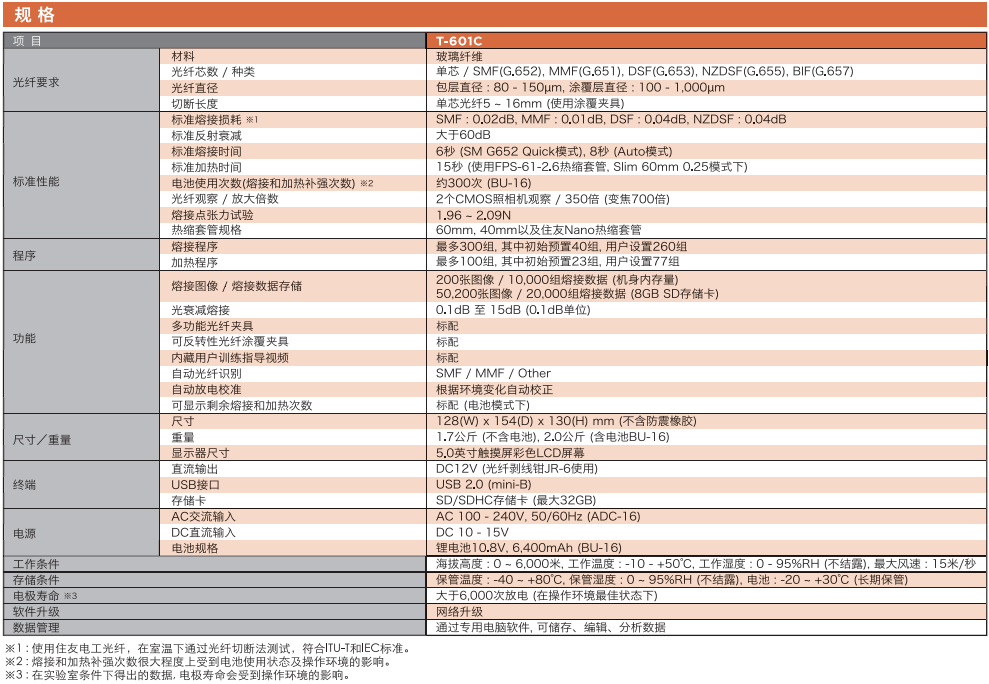Screen dimensions: 989x684
Task: Click the 'DC 10 - 15V' value
Action: click(x=472, y=532)
